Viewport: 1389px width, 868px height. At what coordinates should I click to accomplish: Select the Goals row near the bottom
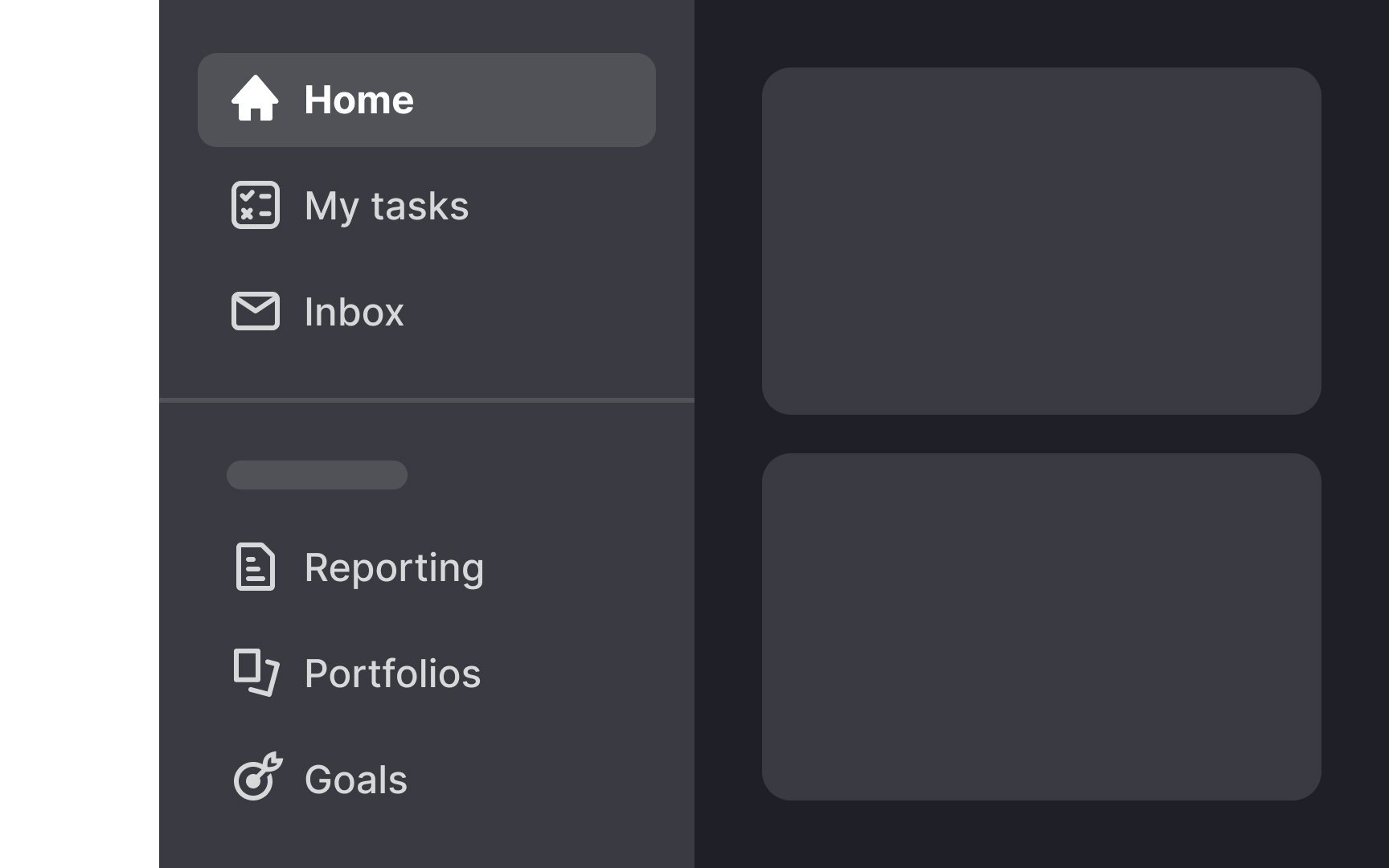click(355, 777)
